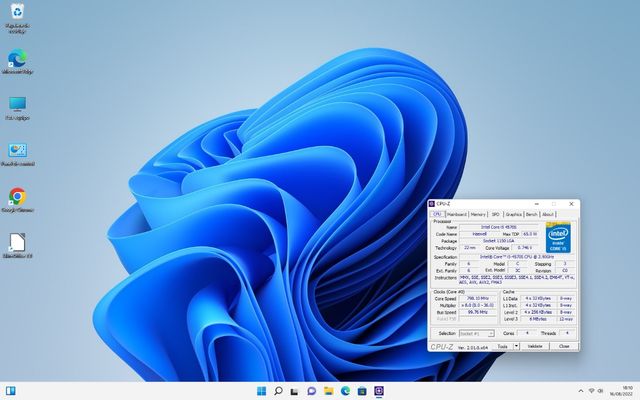Launch Microsoft Edge from the desktop shortcut

coord(17,61)
